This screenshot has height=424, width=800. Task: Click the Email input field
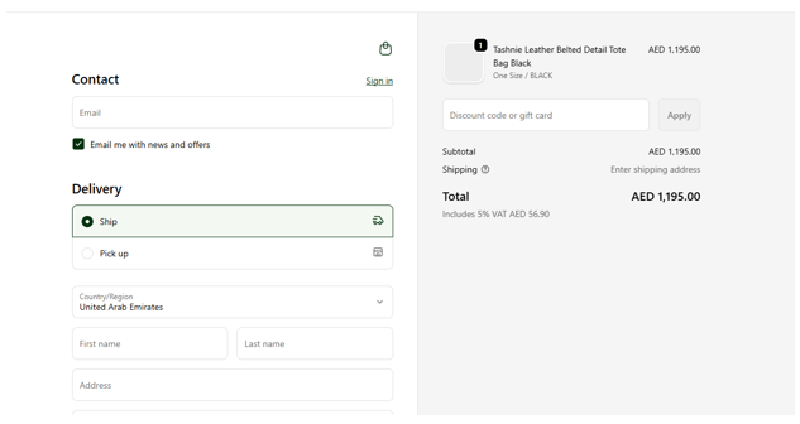(232, 113)
